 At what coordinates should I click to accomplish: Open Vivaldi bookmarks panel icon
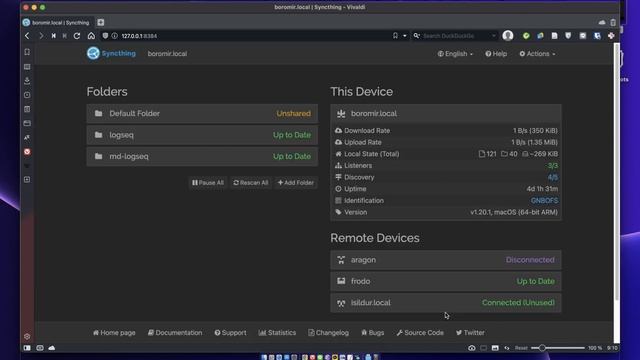(x=27, y=52)
